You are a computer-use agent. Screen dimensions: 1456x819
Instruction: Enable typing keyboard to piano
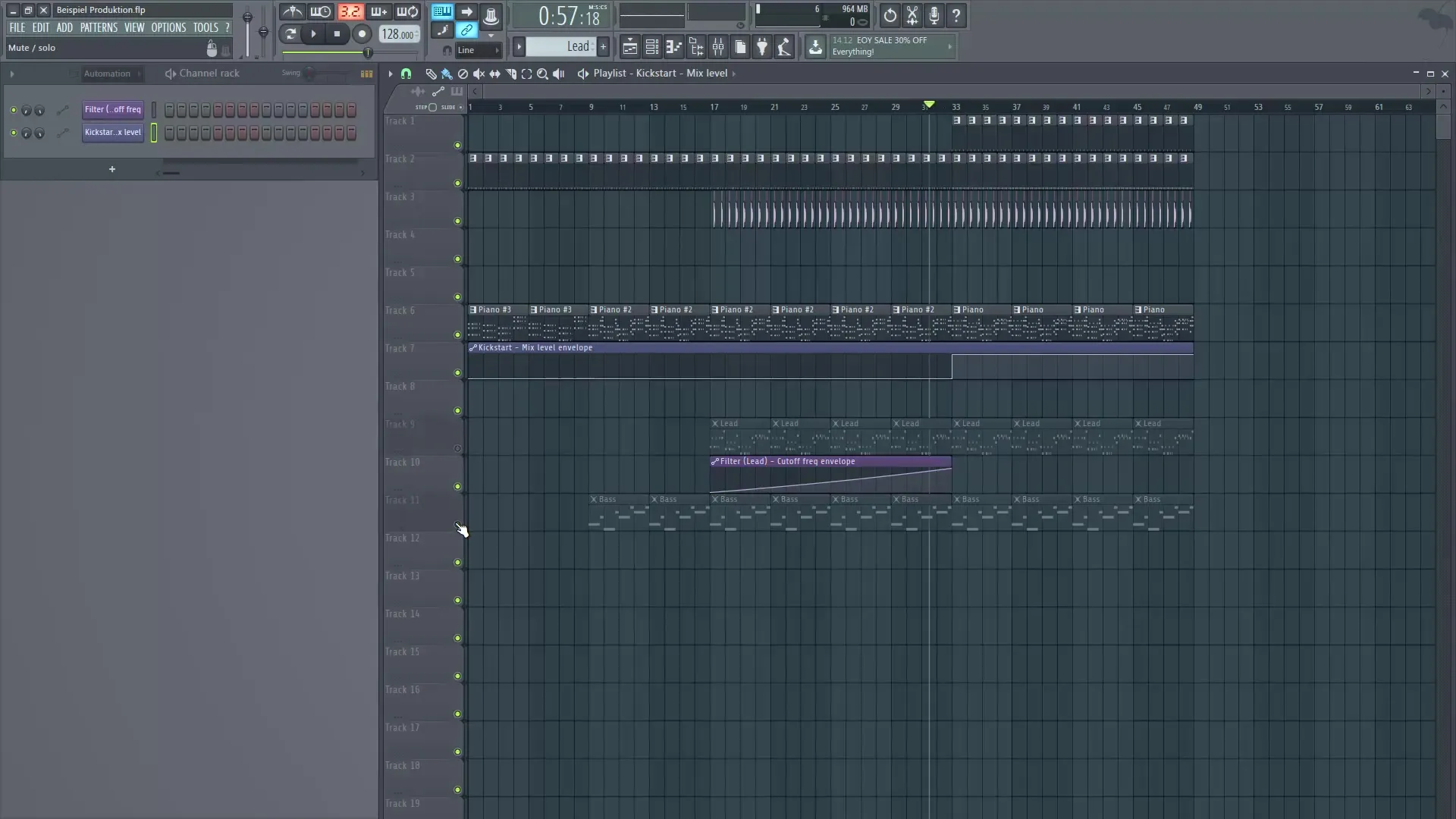(442, 12)
